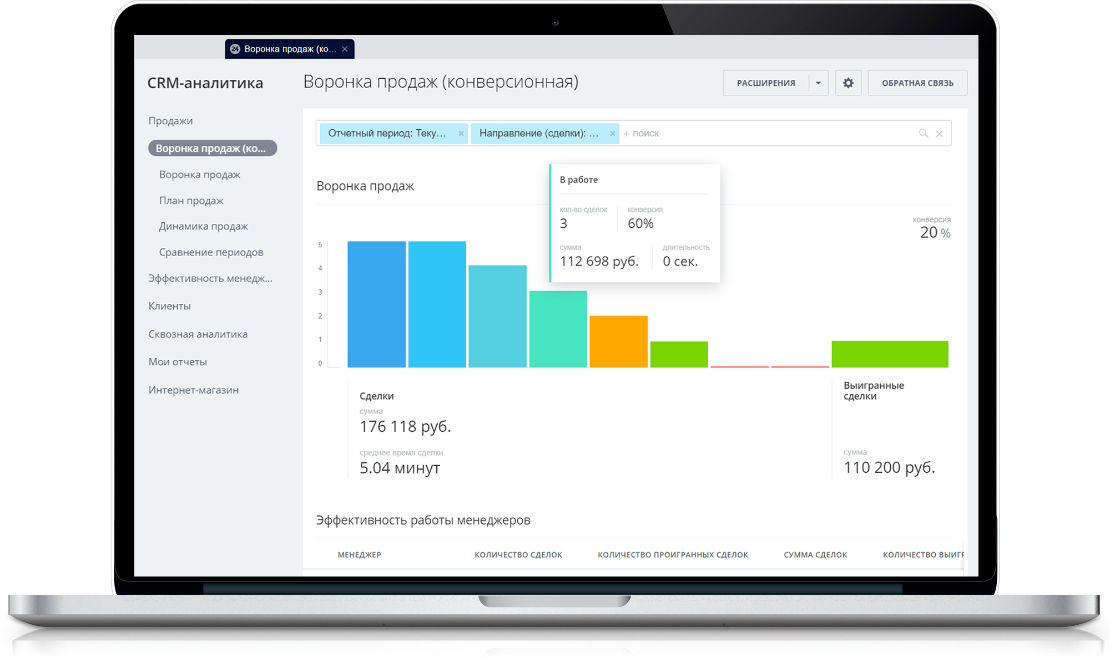This screenshot has height=658, width=1110.
Task: Open 'Динамика продаж' in the sidebar
Action: (x=203, y=226)
